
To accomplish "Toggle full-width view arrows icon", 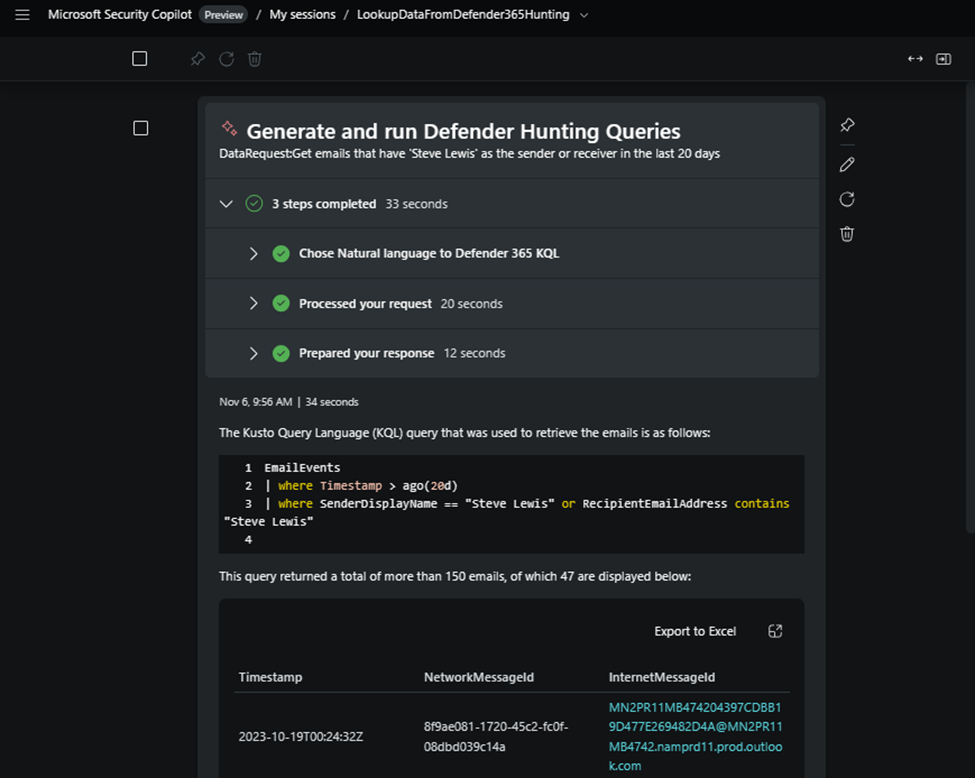I will coord(915,59).
